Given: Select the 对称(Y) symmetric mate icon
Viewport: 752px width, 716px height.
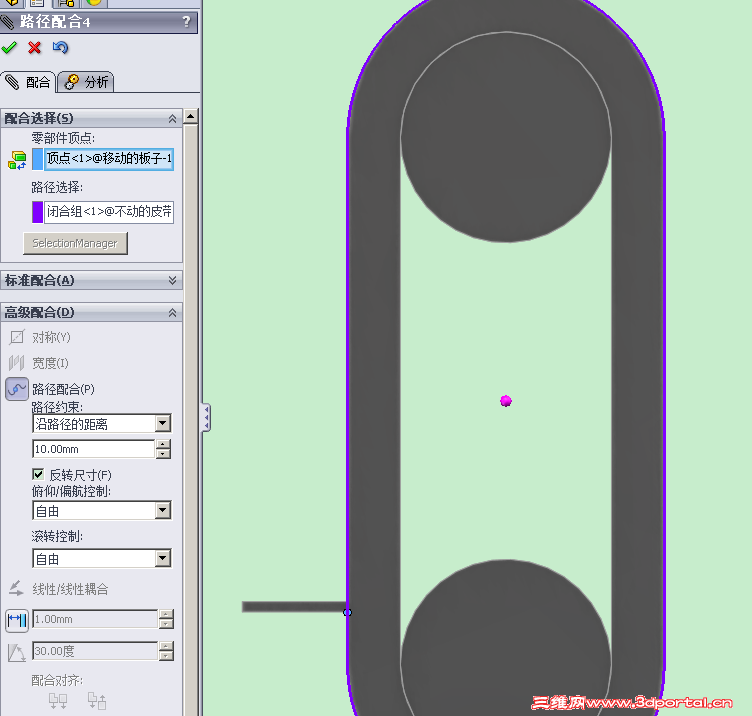Looking at the screenshot, I should pyautogui.click(x=17, y=337).
